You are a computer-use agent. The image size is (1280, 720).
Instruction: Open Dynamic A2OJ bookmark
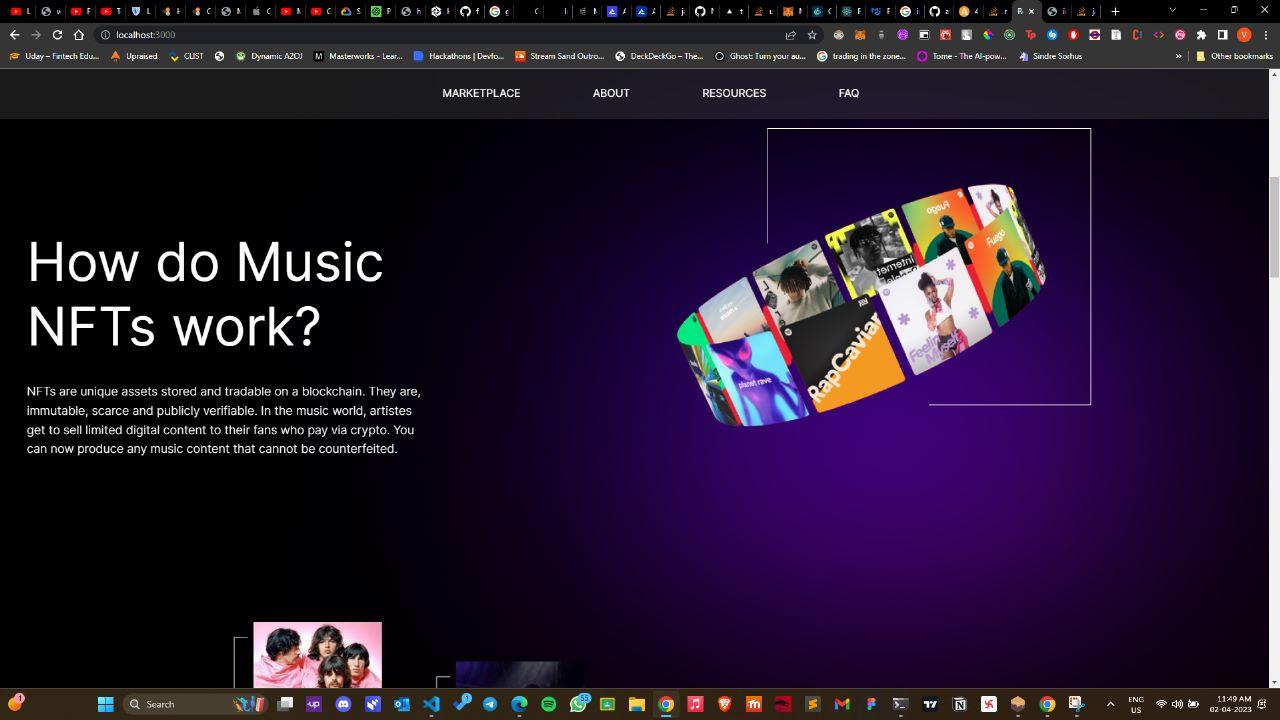click(x=268, y=56)
